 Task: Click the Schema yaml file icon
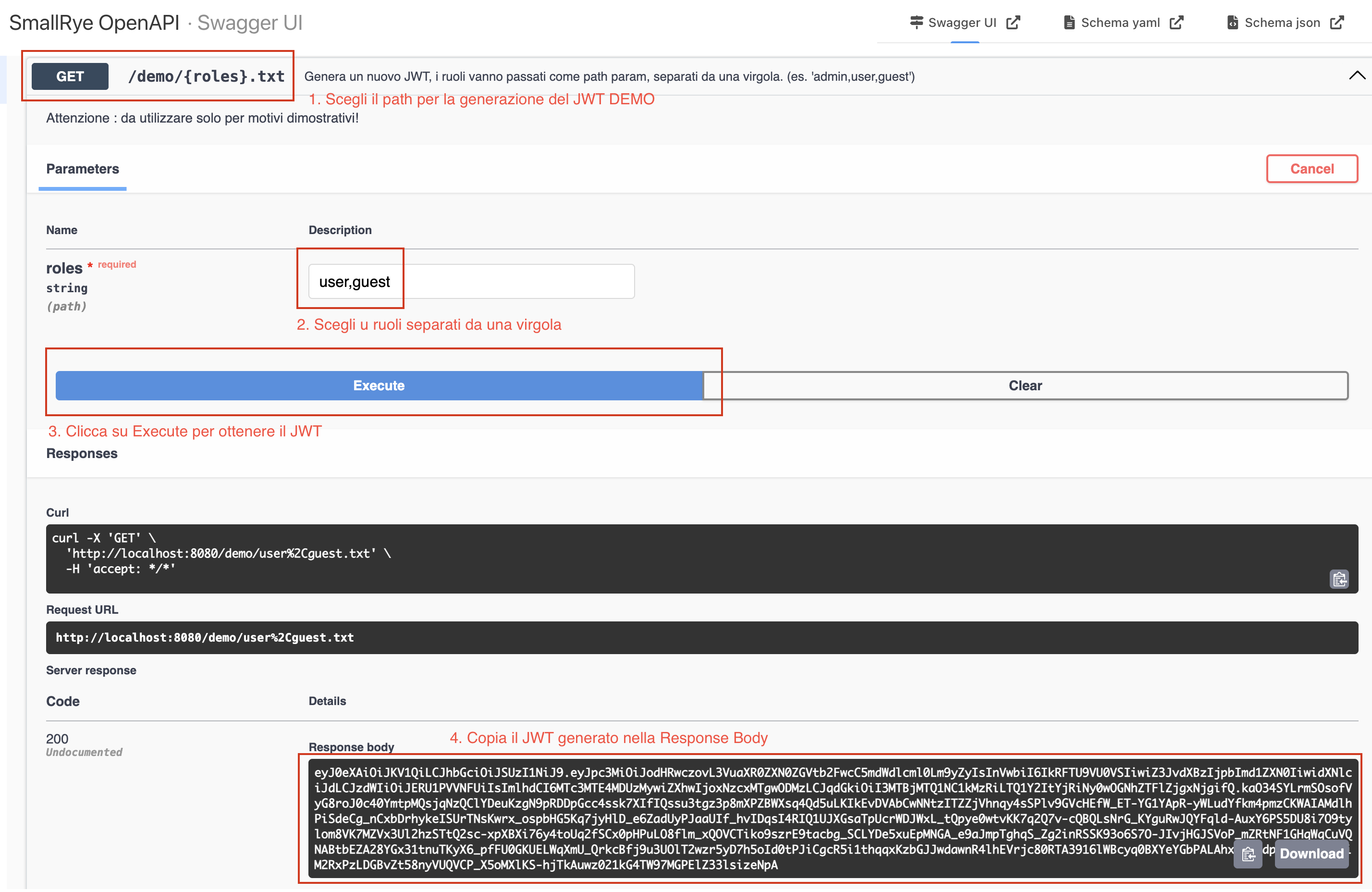1069,23
